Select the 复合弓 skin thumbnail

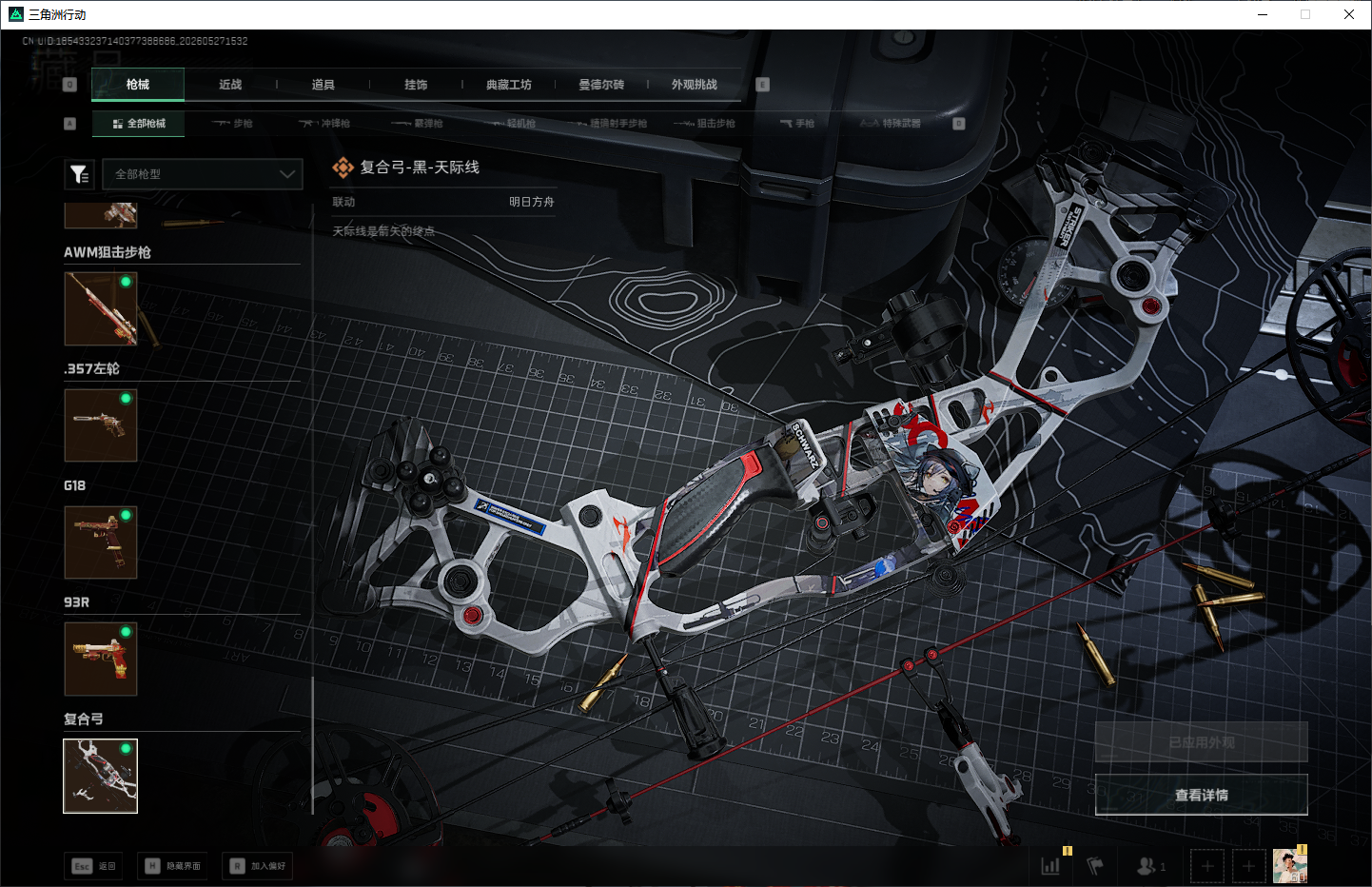point(101,777)
